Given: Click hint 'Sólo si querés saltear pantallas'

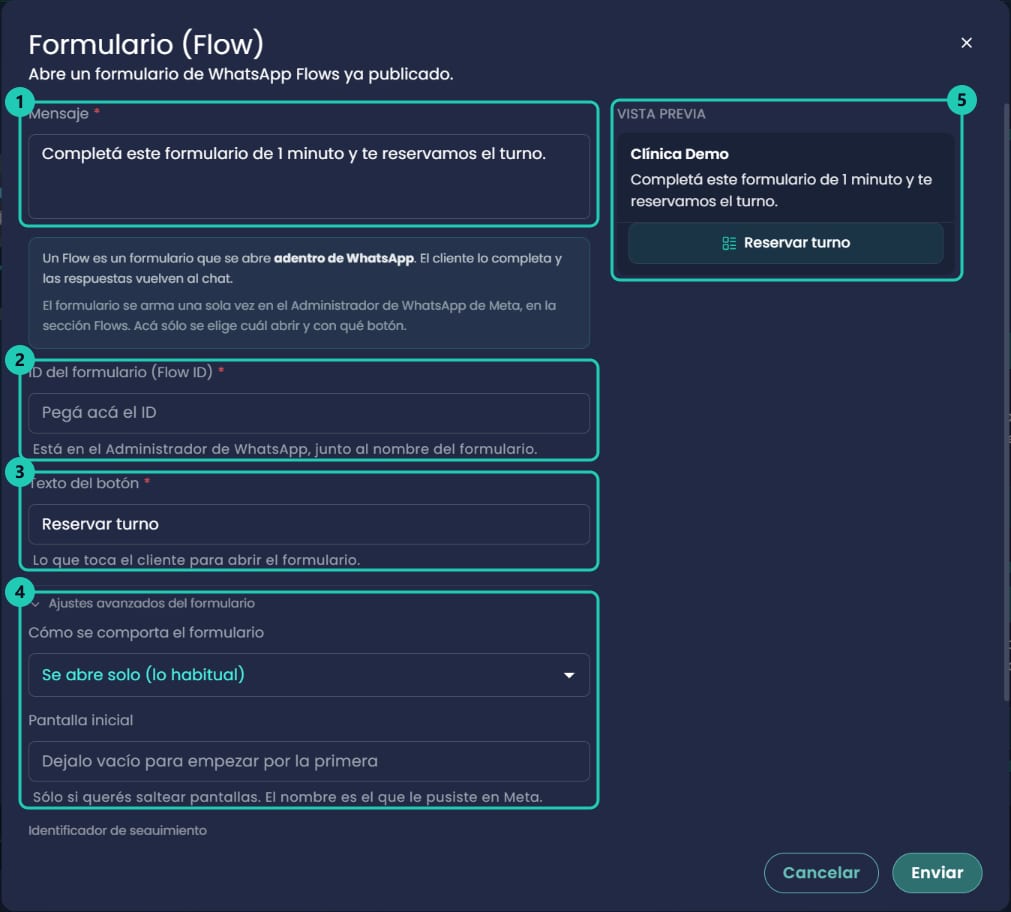Looking at the screenshot, I should coord(288,797).
